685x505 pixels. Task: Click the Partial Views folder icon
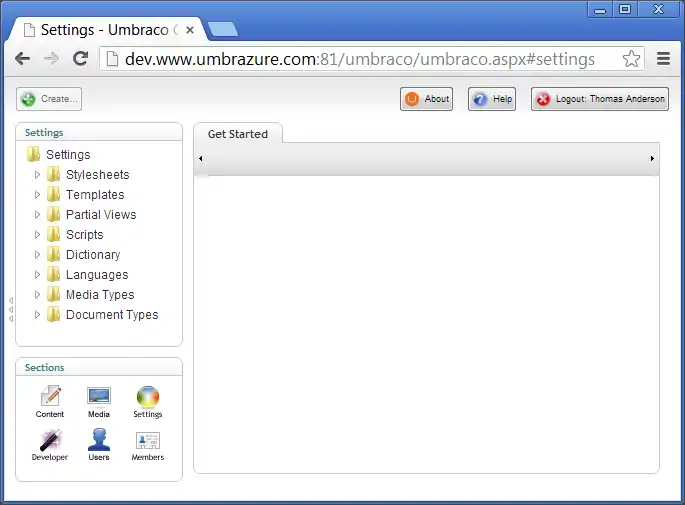click(53, 214)
